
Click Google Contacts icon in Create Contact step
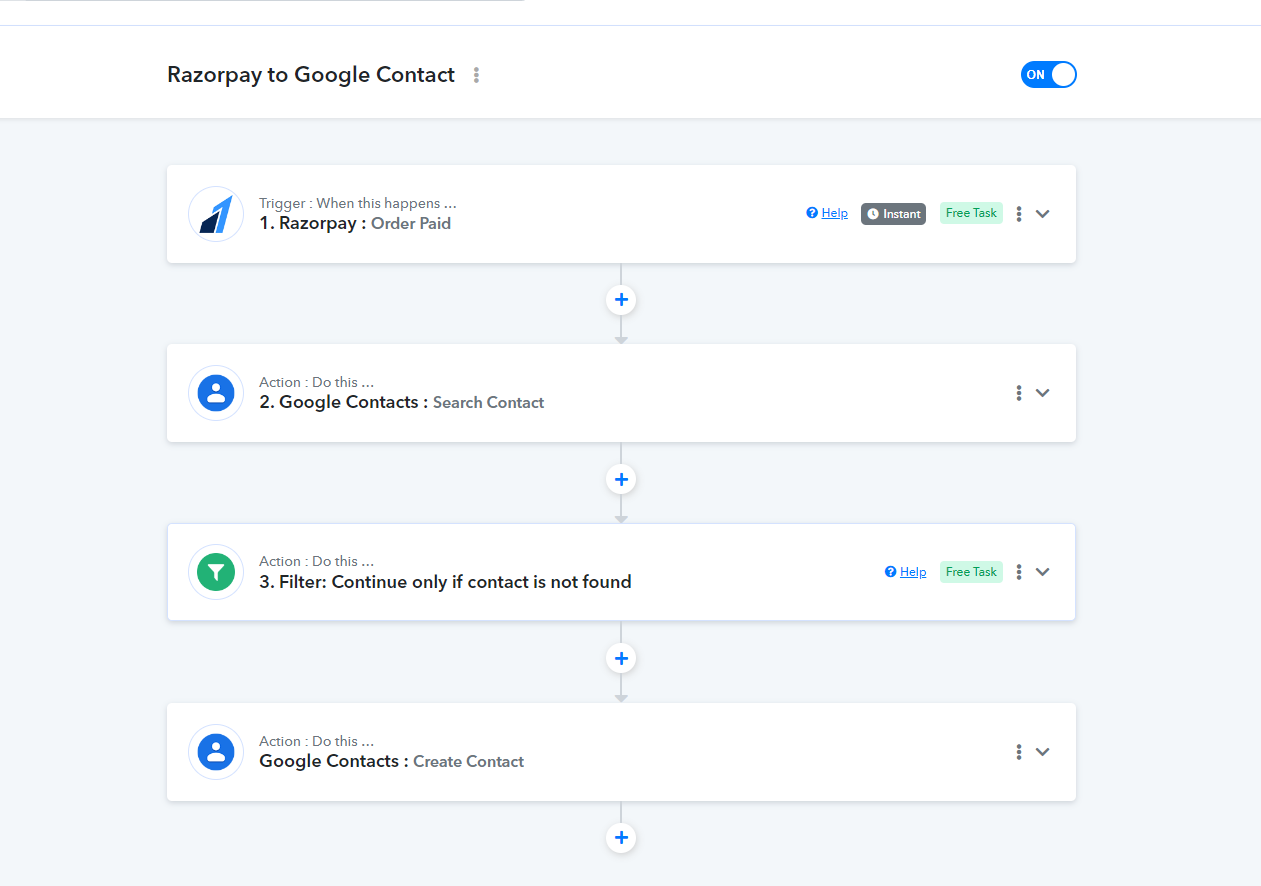tap(216, 752)
